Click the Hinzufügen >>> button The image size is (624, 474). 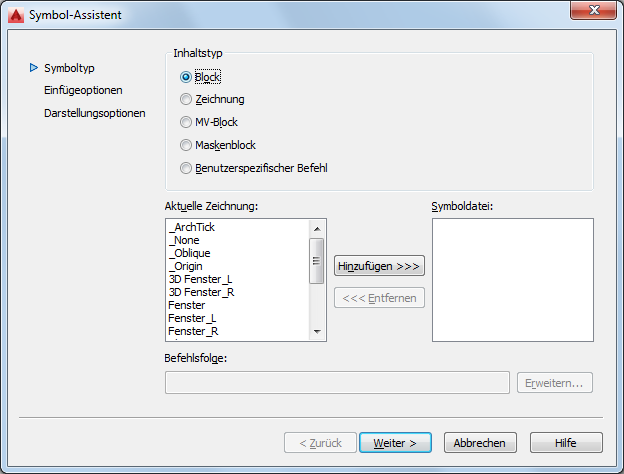coord(380,267)
